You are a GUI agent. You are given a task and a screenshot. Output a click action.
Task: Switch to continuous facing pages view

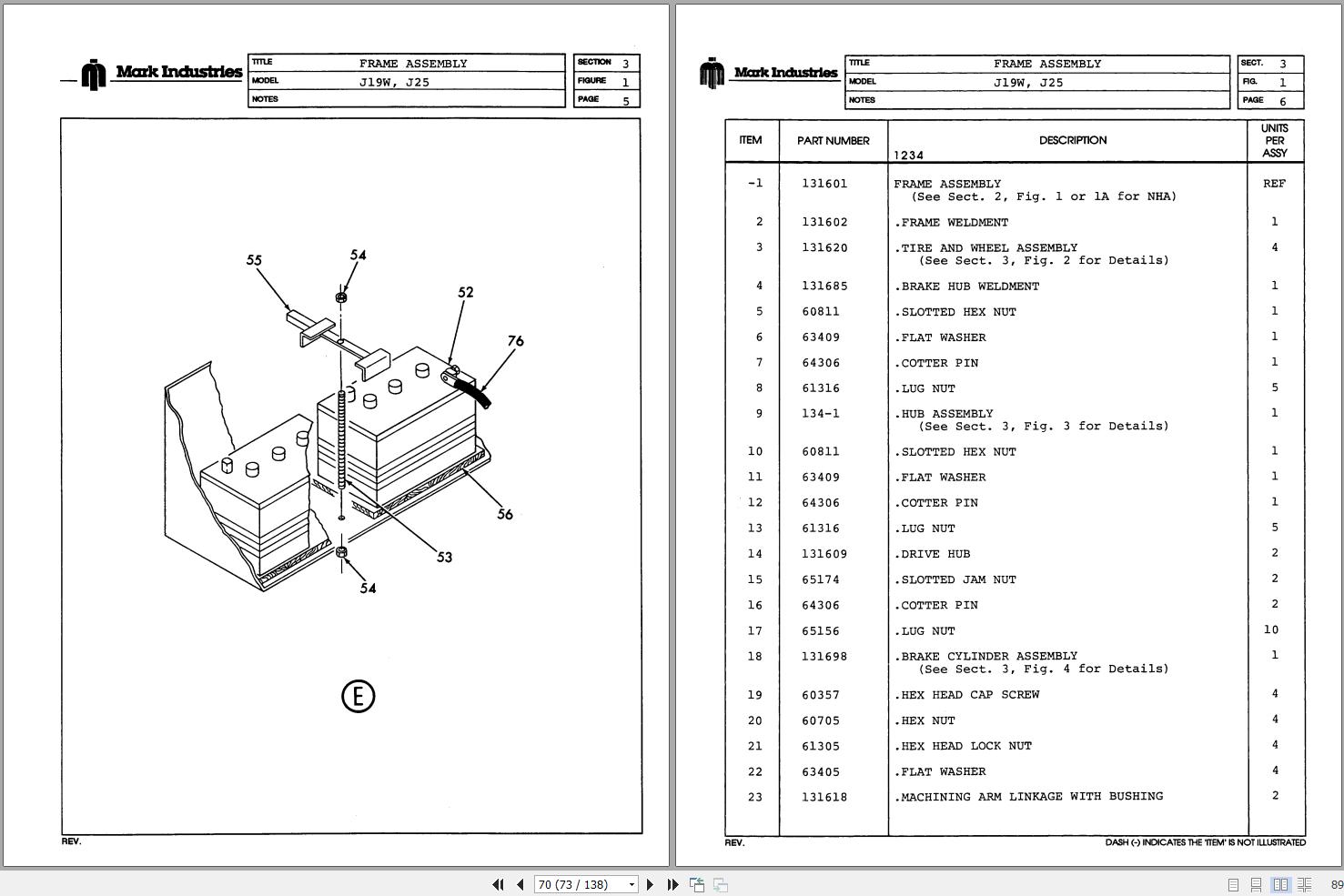click(1304, 884)
